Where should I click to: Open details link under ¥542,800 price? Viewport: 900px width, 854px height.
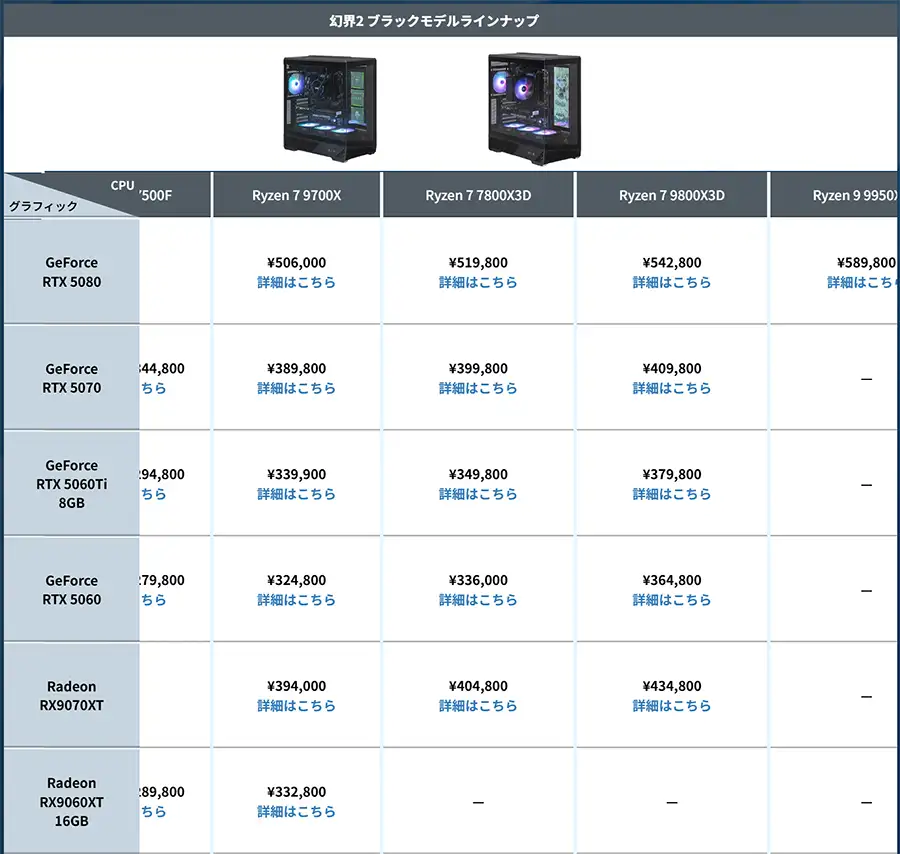(672, 282)
